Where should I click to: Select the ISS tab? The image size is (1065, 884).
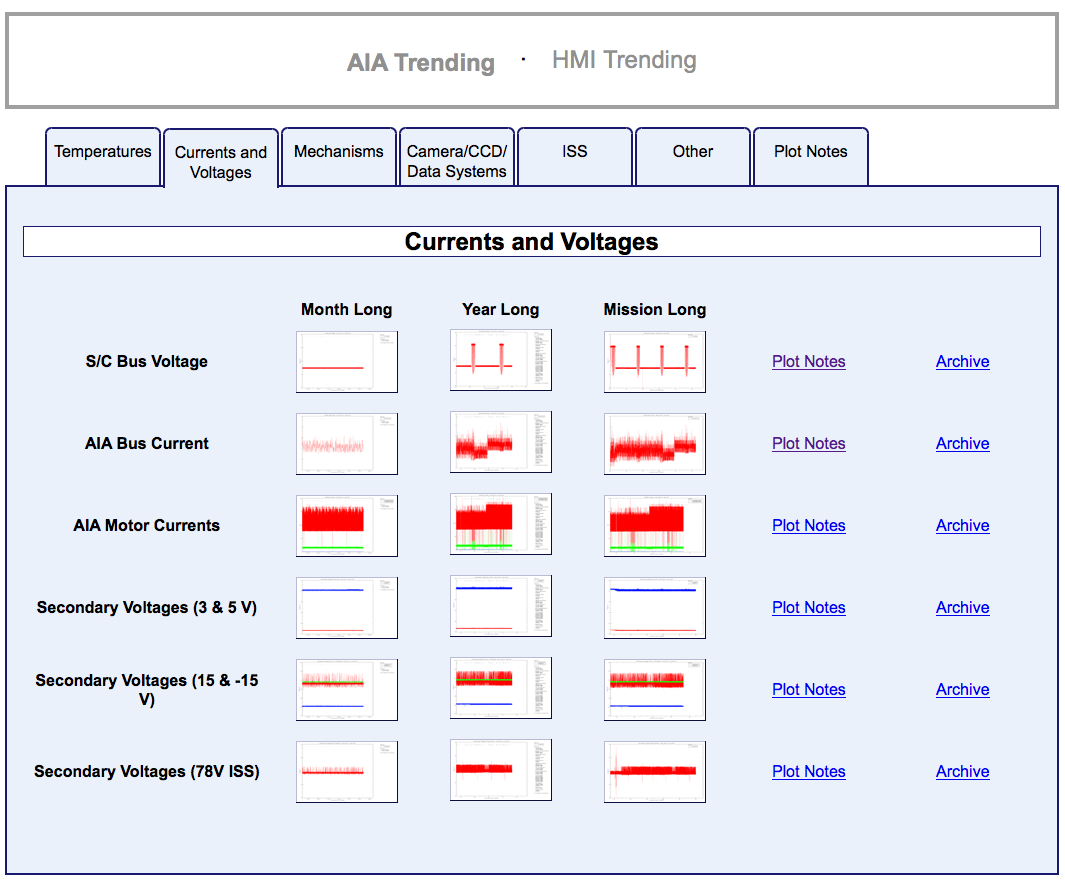pyautogui.click(x=574, y=152)
